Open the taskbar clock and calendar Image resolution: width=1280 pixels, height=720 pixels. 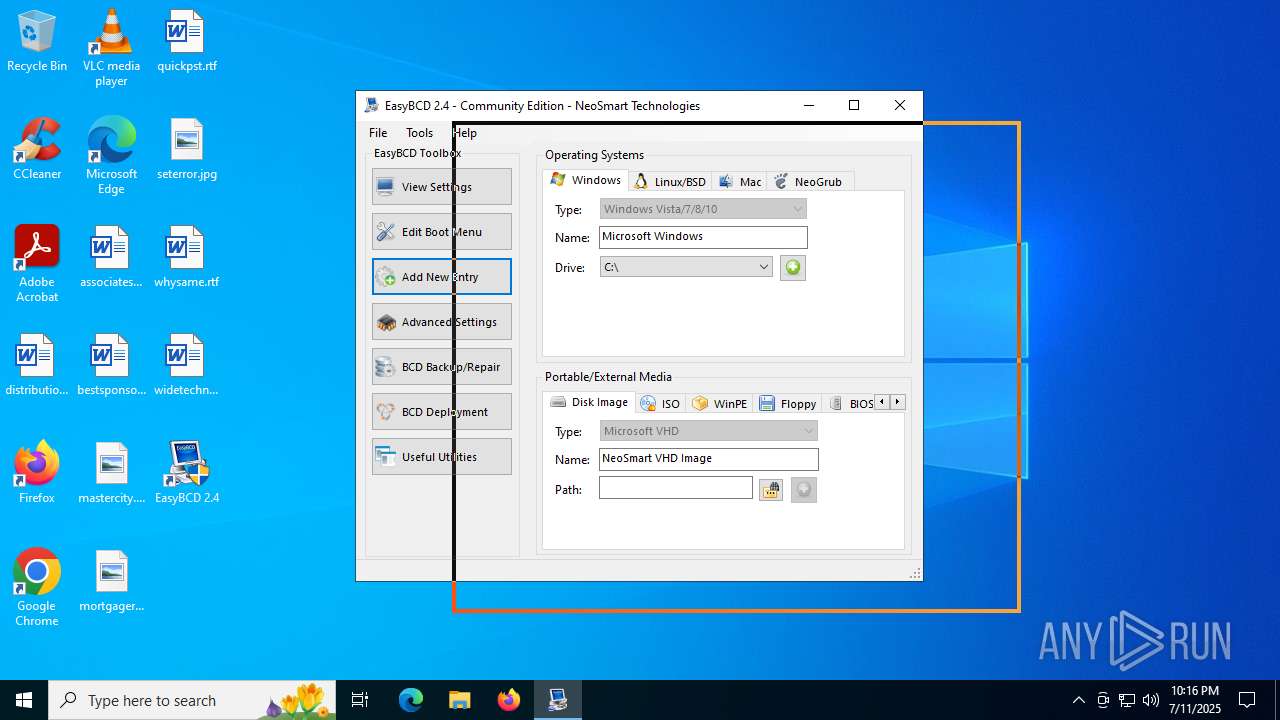click(x=1196, y=700)
